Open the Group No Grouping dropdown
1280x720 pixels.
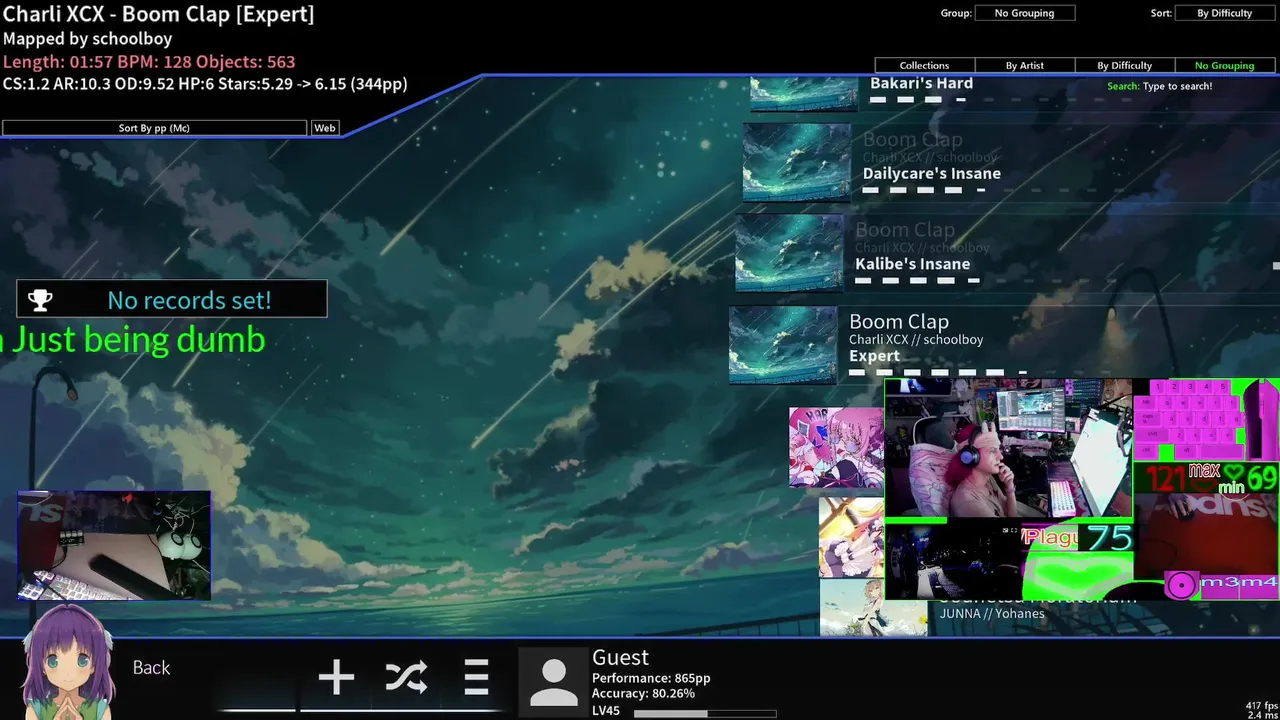[x=1024, y=13]
